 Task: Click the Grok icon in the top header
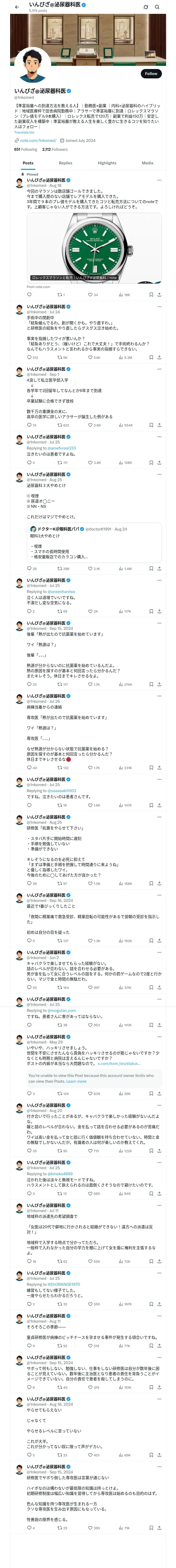(146, 7)
